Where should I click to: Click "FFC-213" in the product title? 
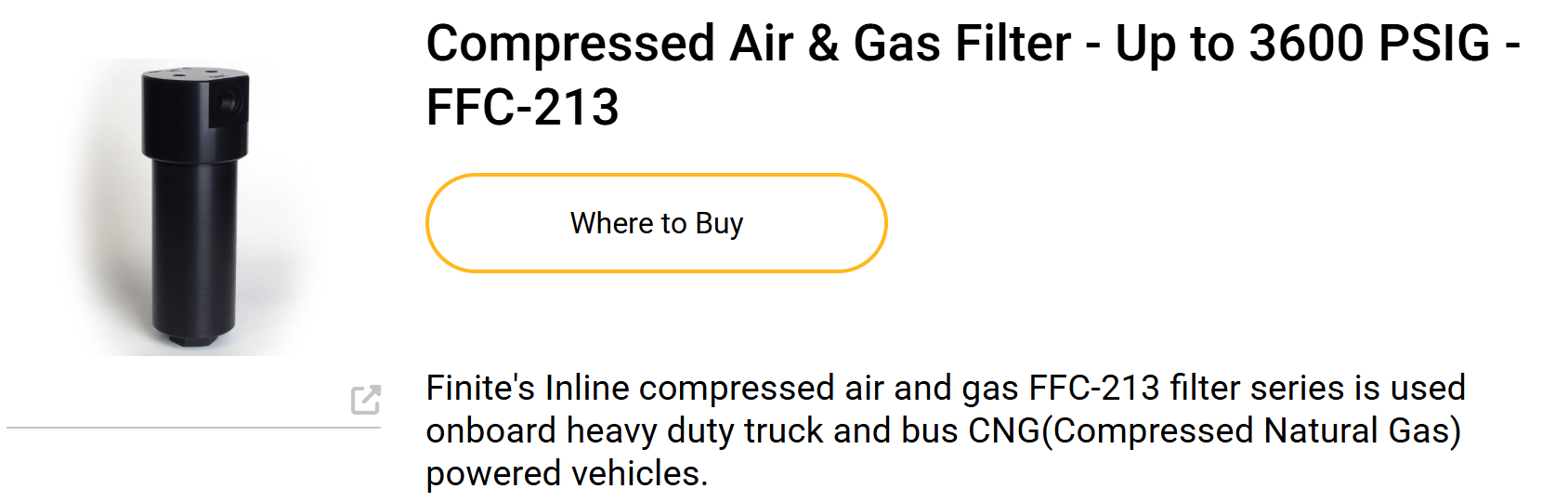522,107
